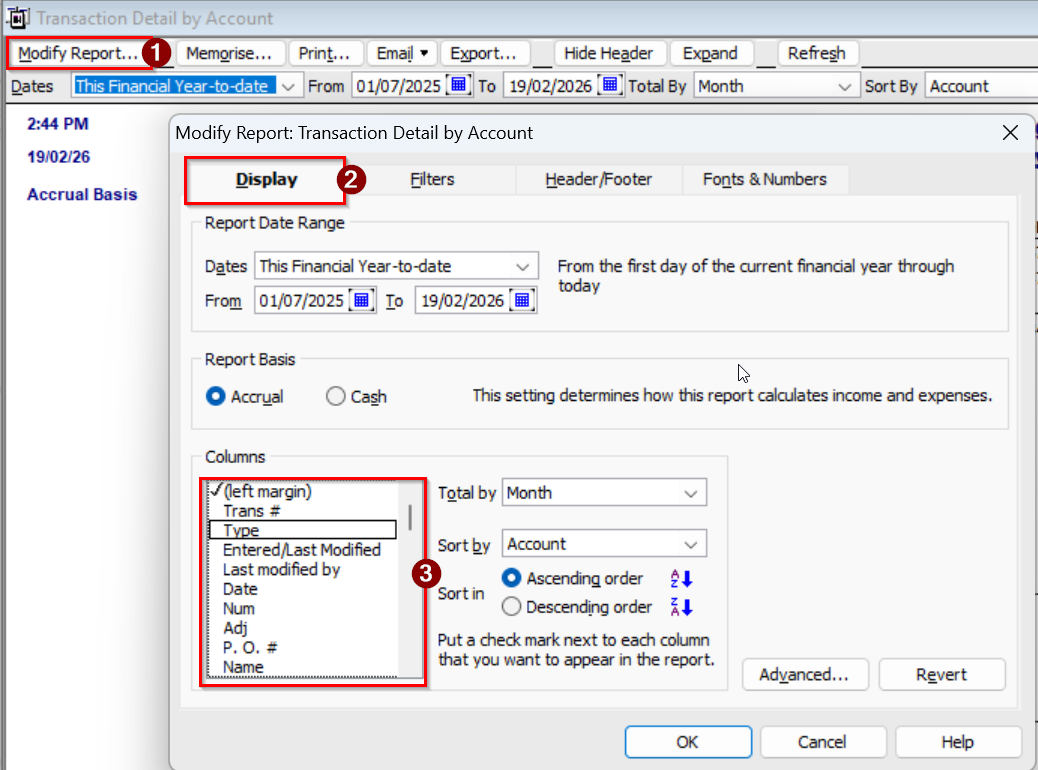Switch to the Filters tab

pos(432,179)
